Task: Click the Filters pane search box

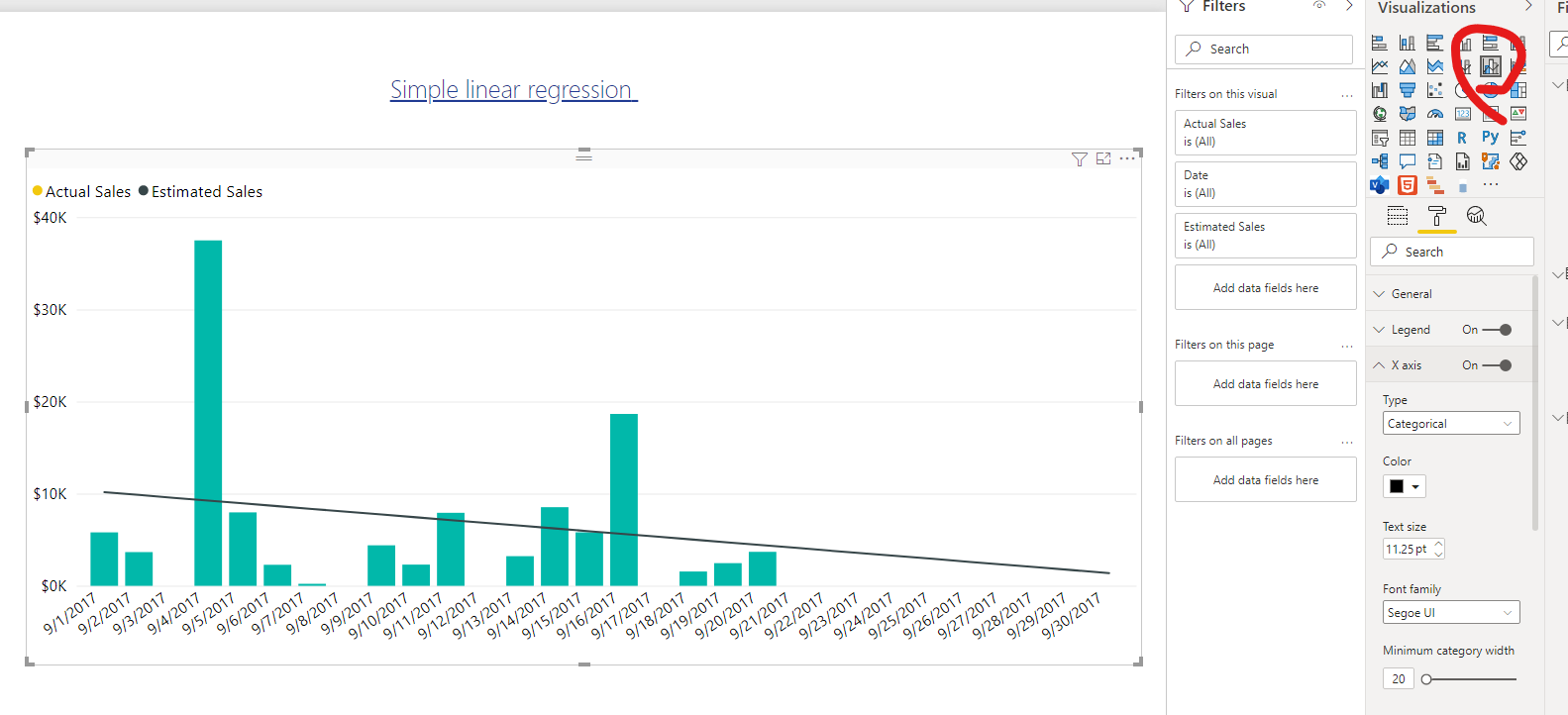Action: 1264,49
